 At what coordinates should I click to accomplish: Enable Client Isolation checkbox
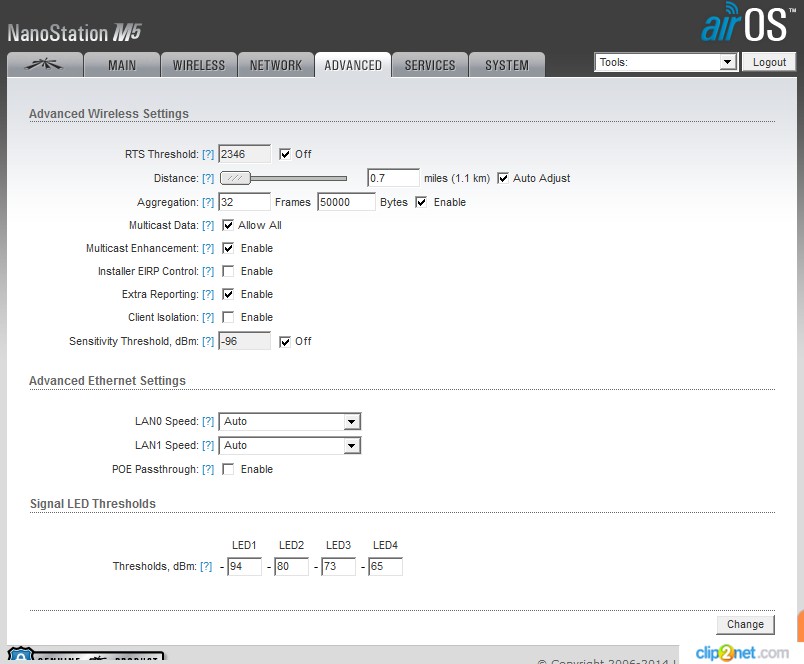pyautogui.click(x=228, y=318)
